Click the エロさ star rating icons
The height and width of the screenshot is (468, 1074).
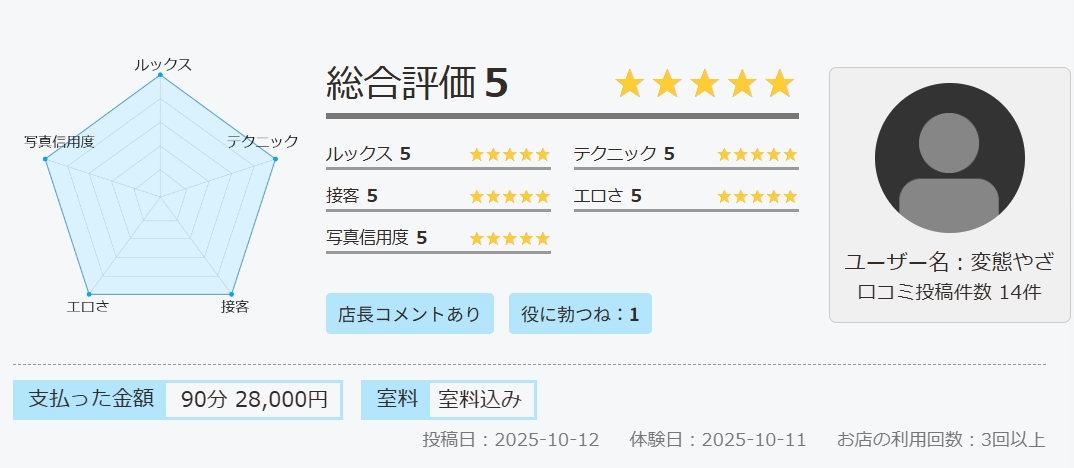click(x=757, y=196)
